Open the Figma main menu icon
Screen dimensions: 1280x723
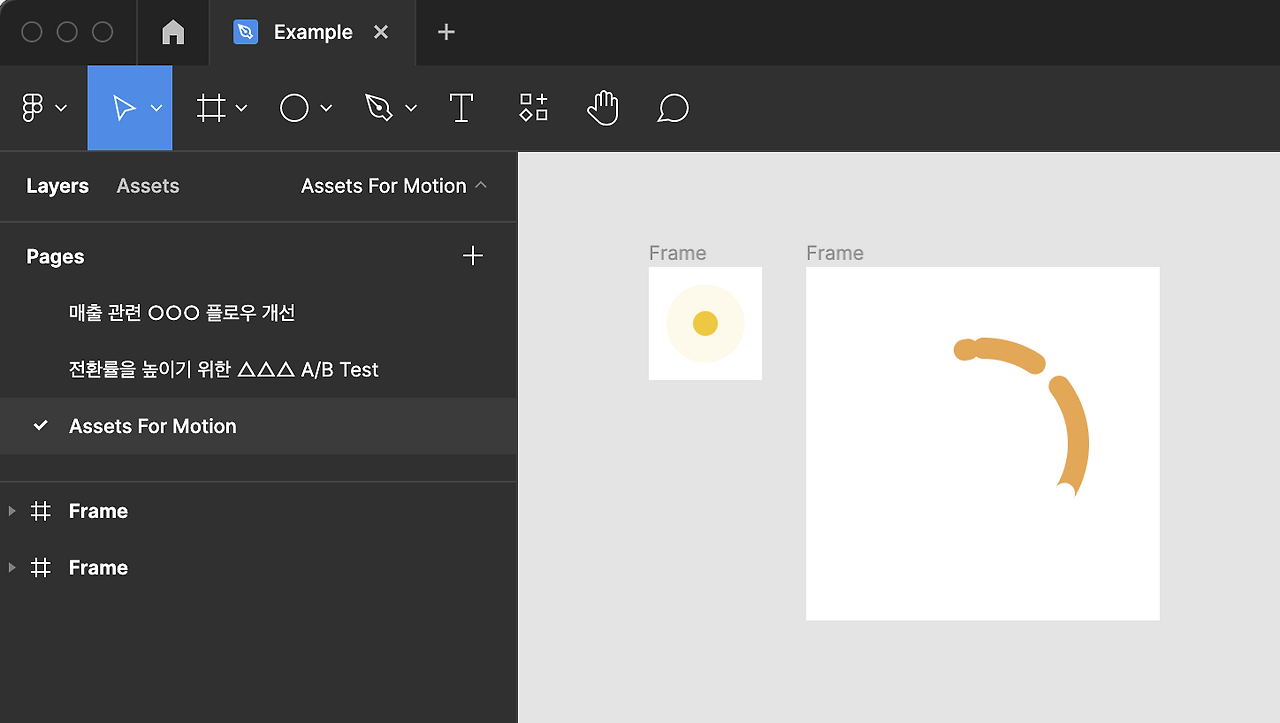(x=32, y=108)
